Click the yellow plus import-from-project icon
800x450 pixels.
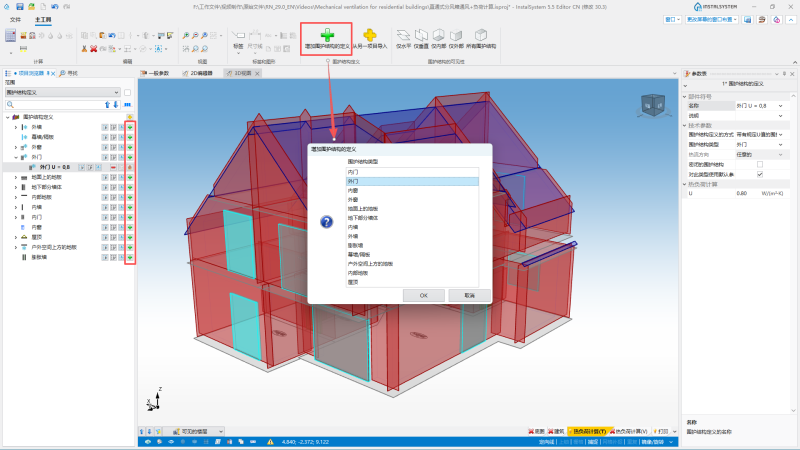370,35
